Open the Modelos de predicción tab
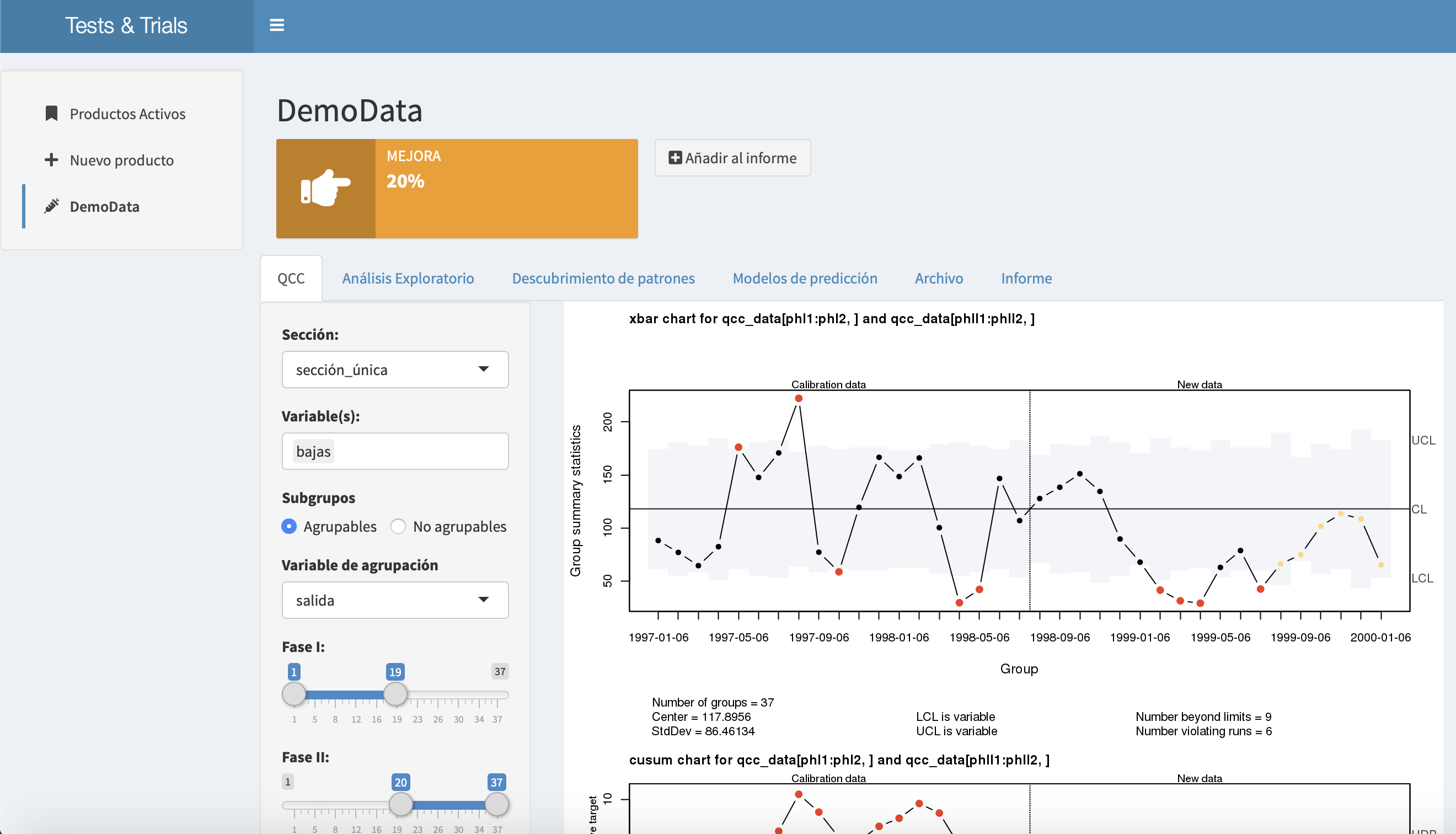Screen dimensions: 1456x834 (805, 279)
